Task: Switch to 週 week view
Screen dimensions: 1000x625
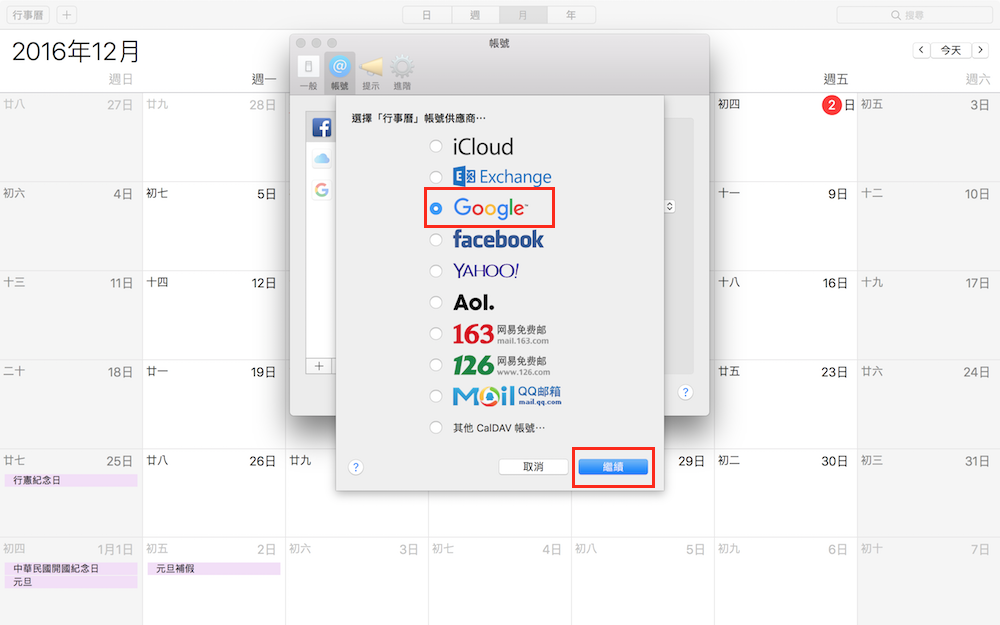Action: (475, 15)
